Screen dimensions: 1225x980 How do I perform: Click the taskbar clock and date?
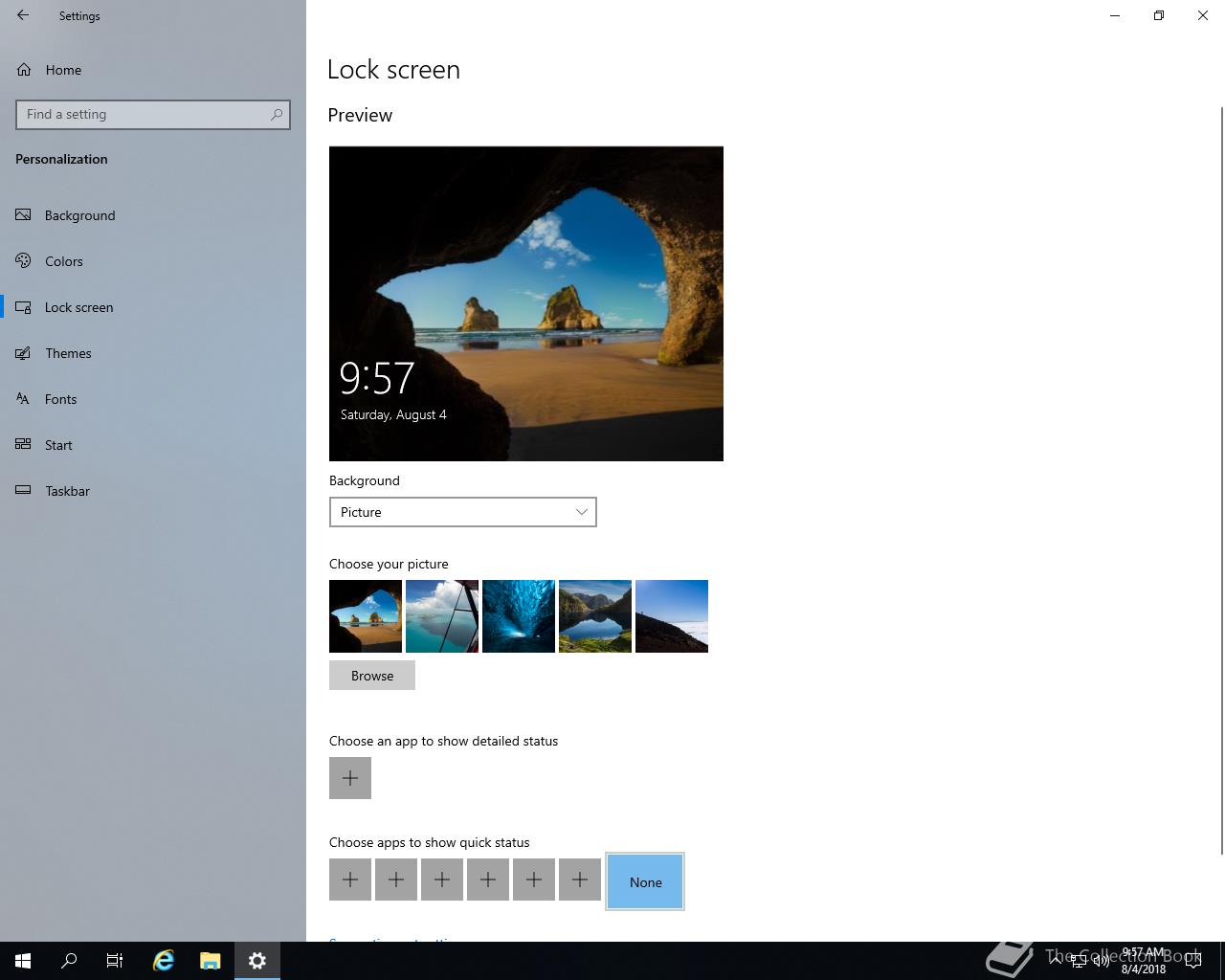(1145, 961)
